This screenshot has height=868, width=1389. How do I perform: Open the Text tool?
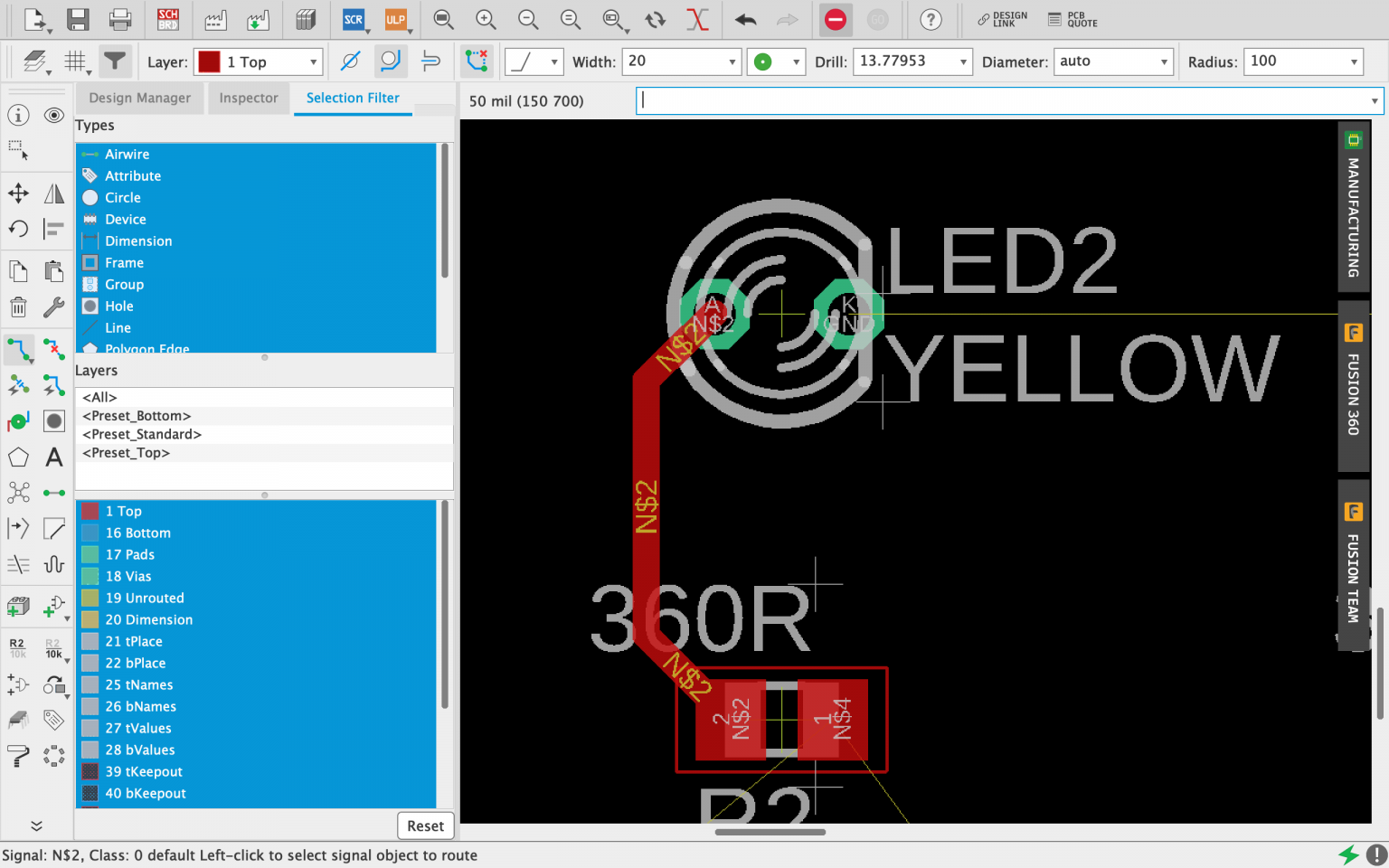(53, 457)
